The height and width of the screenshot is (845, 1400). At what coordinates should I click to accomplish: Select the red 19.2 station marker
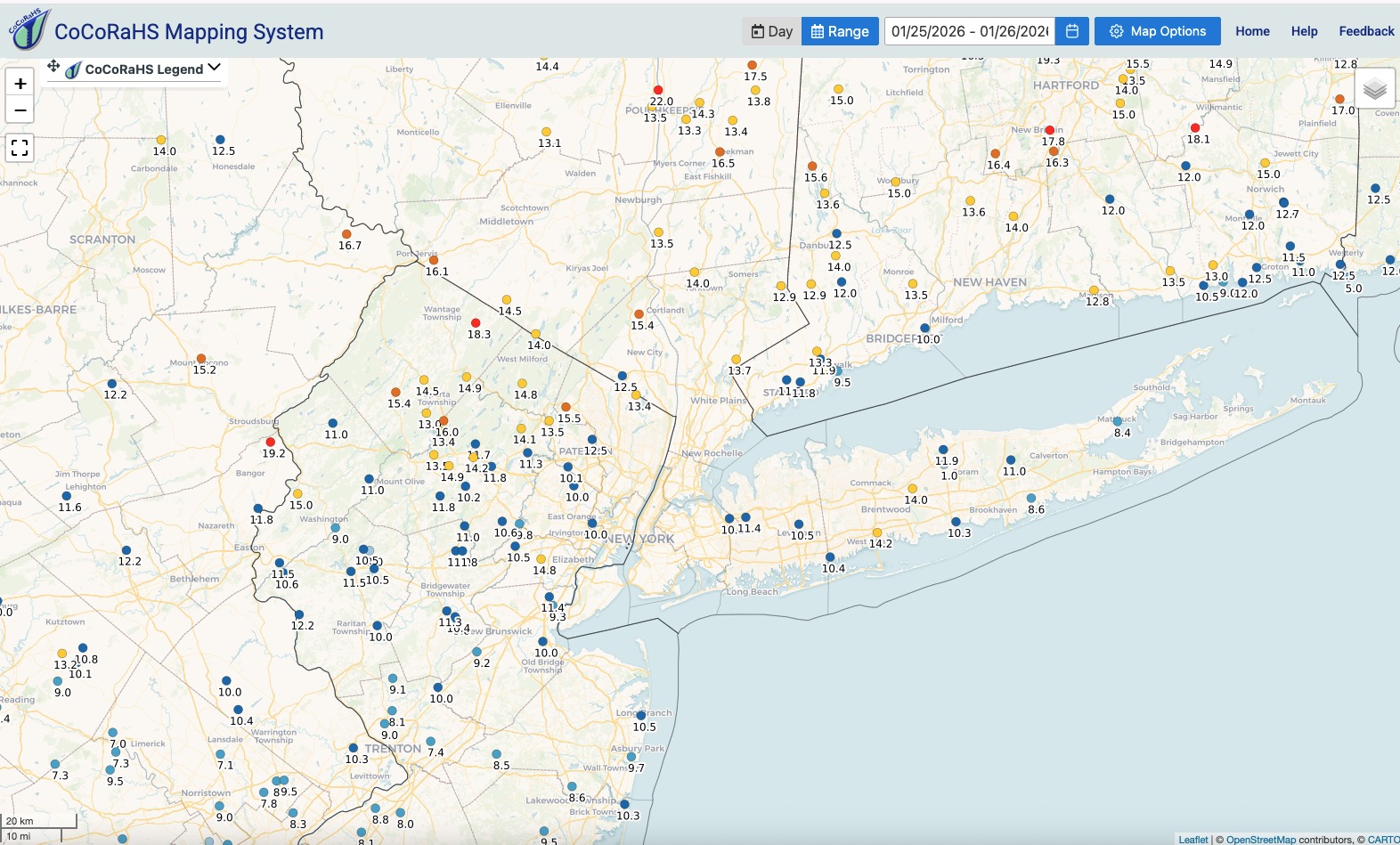[271, 442]
